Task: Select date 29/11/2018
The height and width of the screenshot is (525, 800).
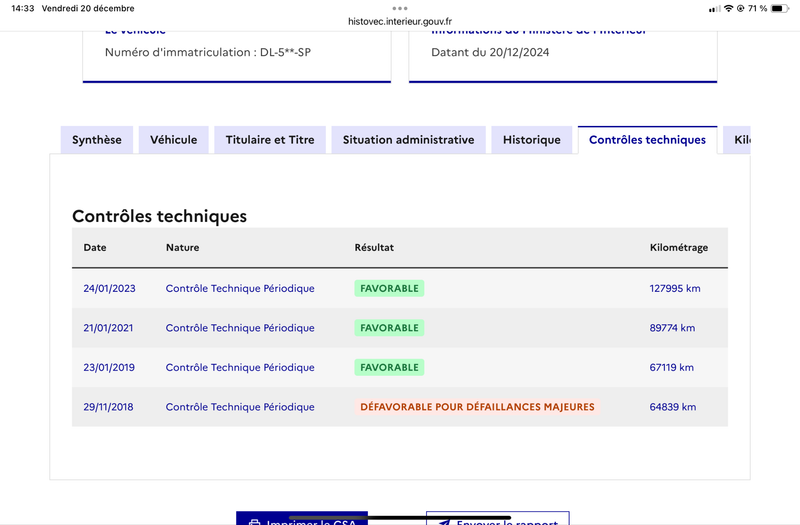Action: click(108, 407)
